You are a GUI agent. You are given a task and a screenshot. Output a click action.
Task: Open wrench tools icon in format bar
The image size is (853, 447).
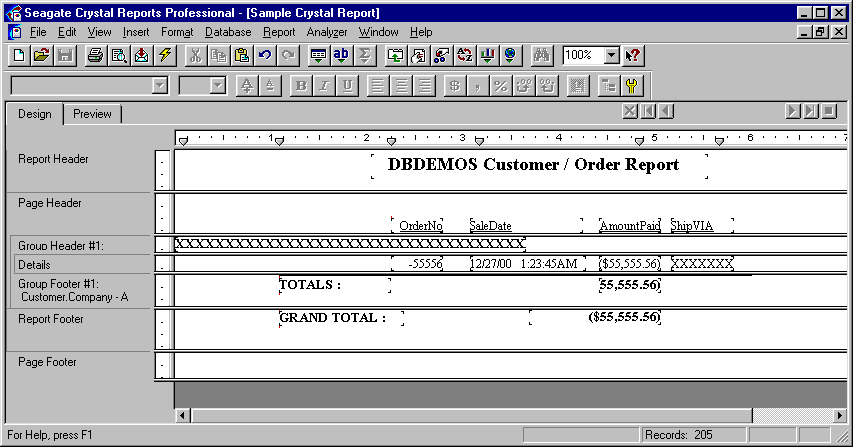pyautogui.click(x=632, y=86)
